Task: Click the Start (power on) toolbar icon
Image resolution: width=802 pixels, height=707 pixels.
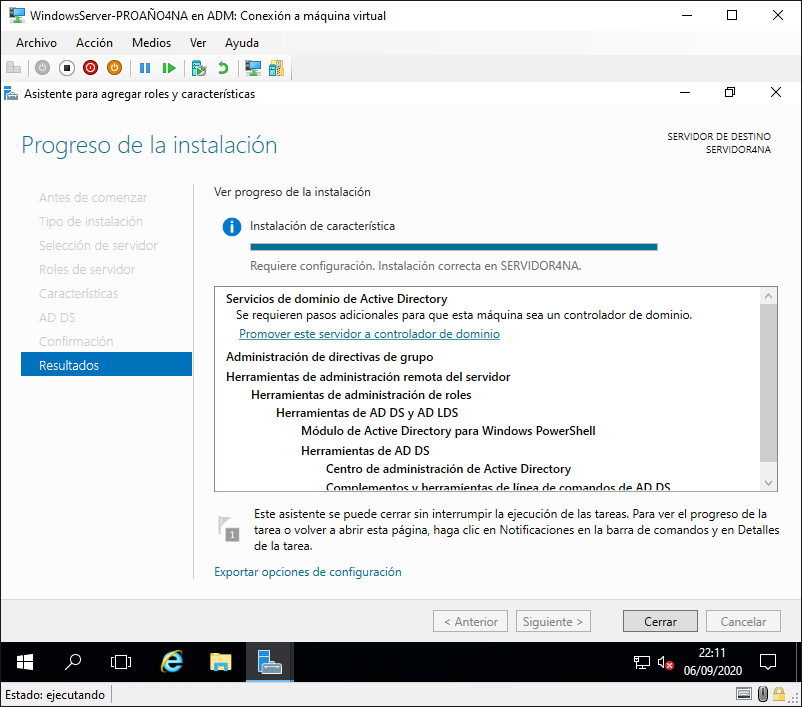Action: pos(42,68)
